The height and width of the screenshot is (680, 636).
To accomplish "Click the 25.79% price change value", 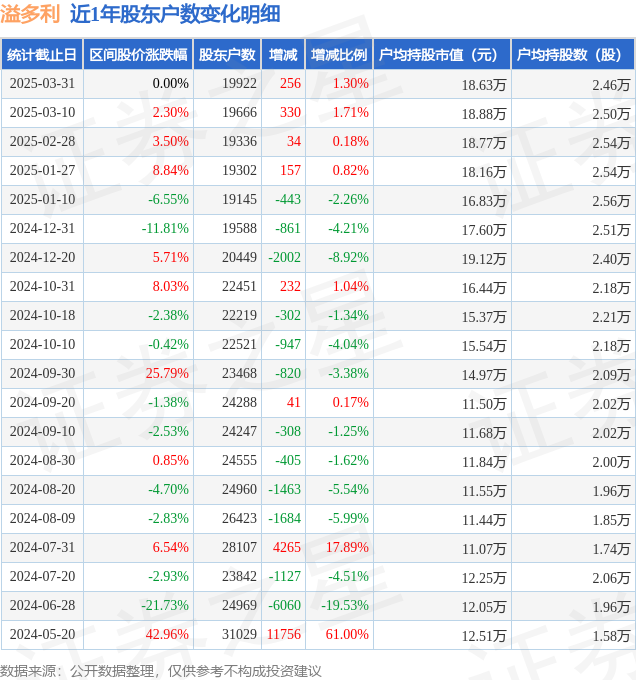I will click(x=167, y=373).
